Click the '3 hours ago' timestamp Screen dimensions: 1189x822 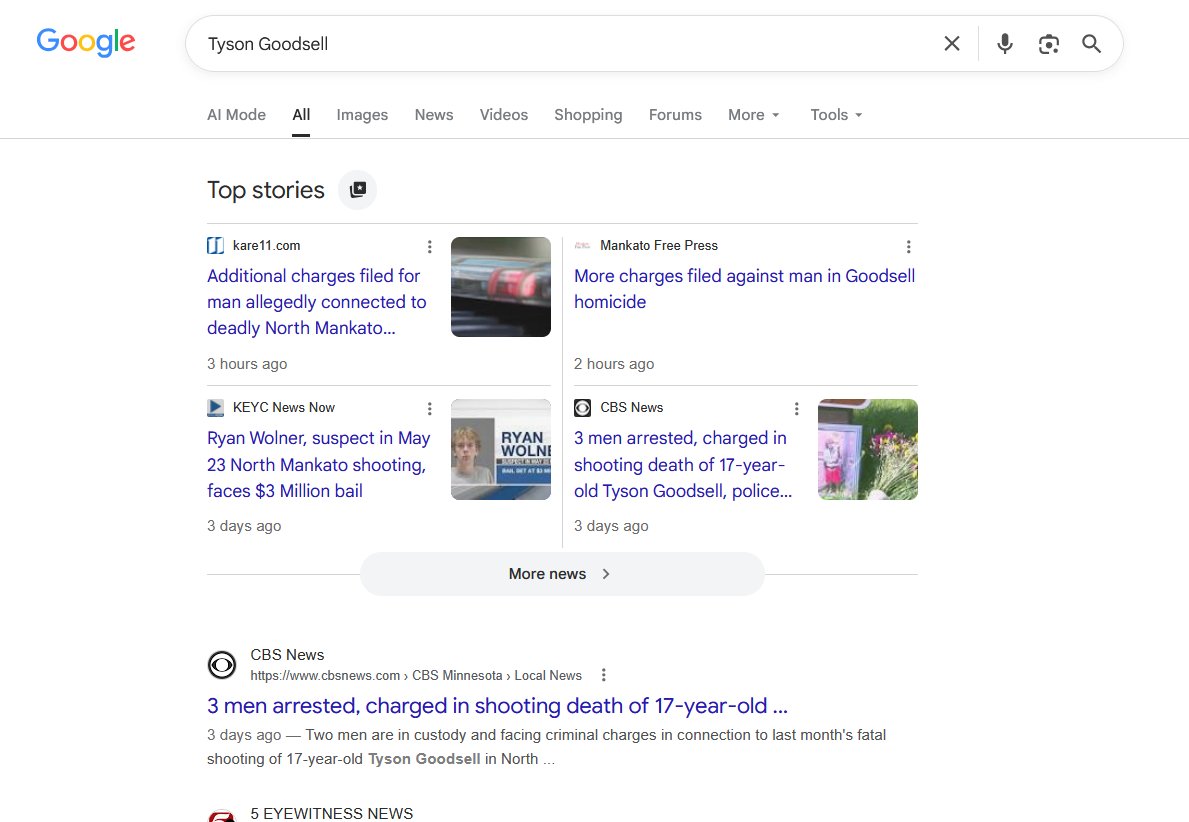(x=247, y=364)
